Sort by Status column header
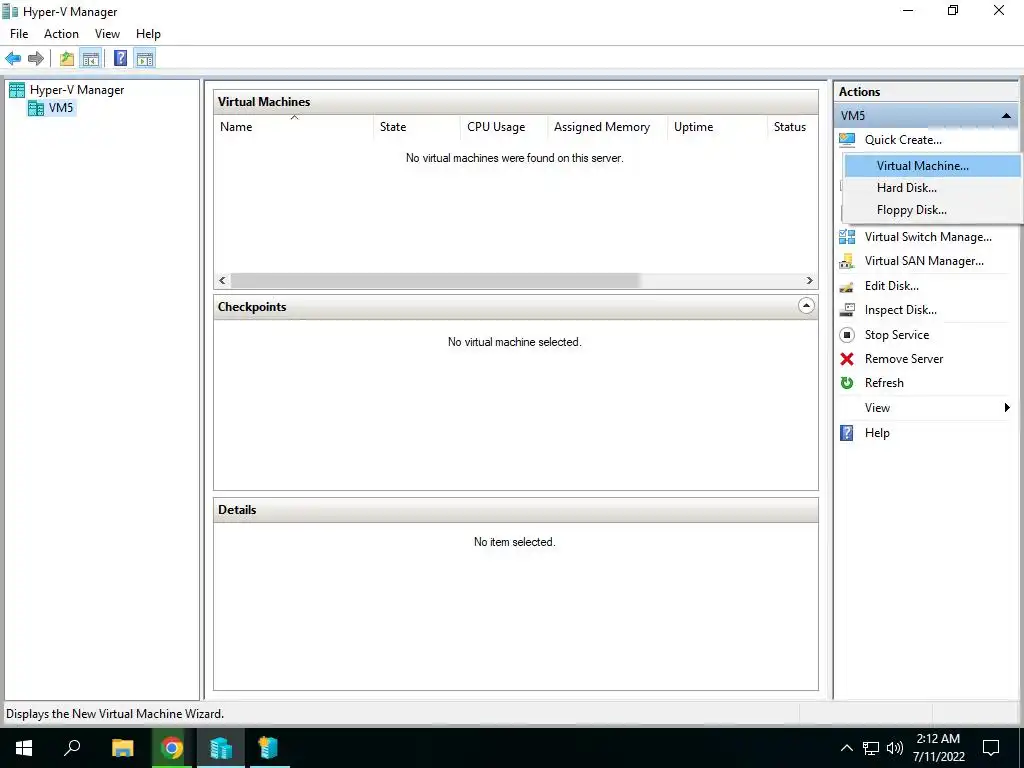 coord(792,127)
